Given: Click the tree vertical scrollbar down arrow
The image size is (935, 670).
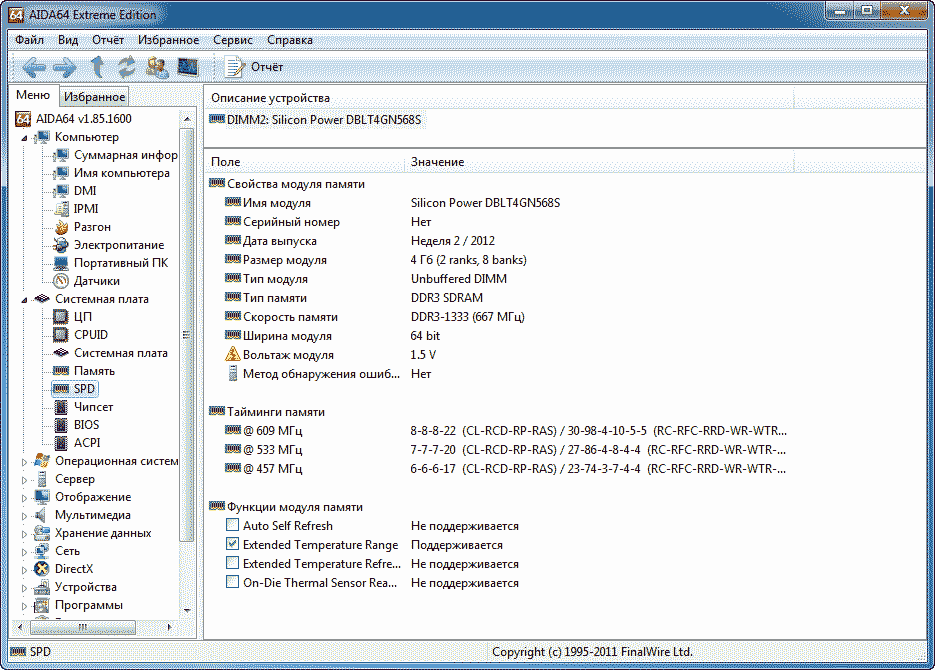Looking at the screenshot, I should click(187, 610).
